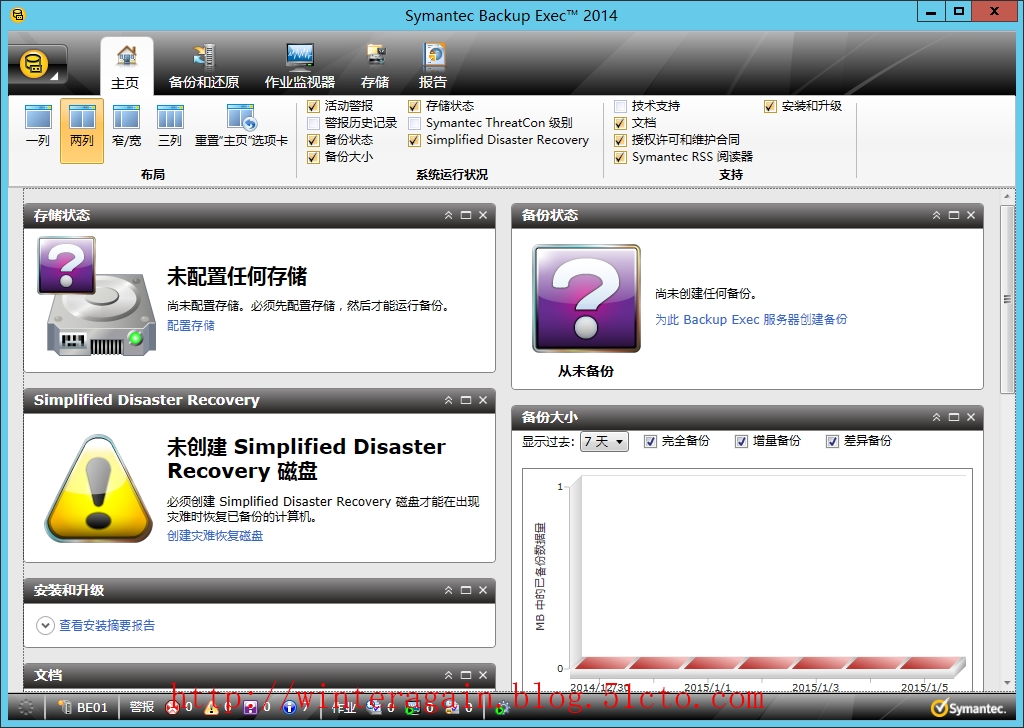Click the Symantec logo in status bar
Viewport: 1024px width, 728px height.
[968, 708]
